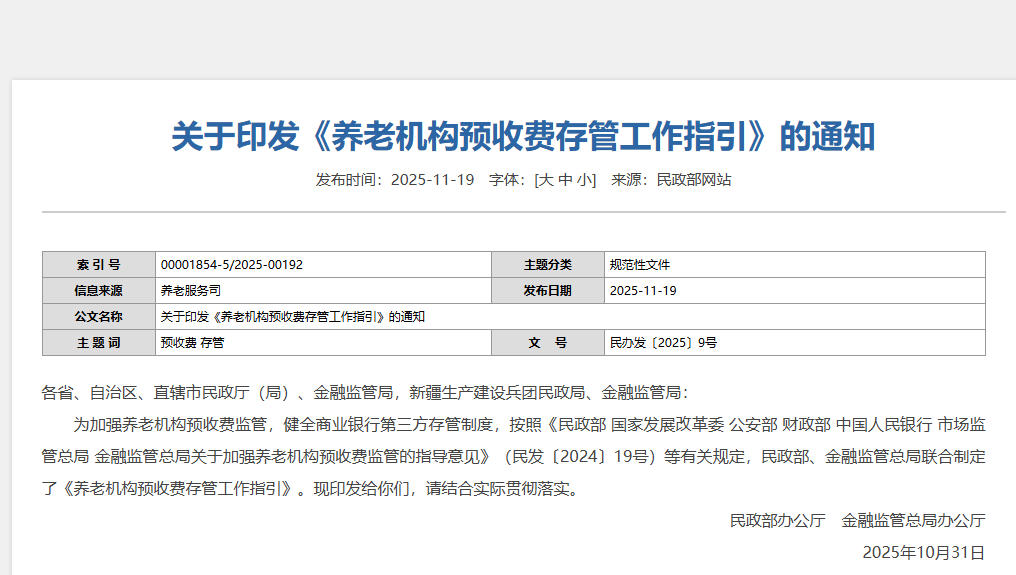The image size is (1016, 575).
Task: Set font size to small (小)
Action: pyautogui.click(x=584, y=180)
